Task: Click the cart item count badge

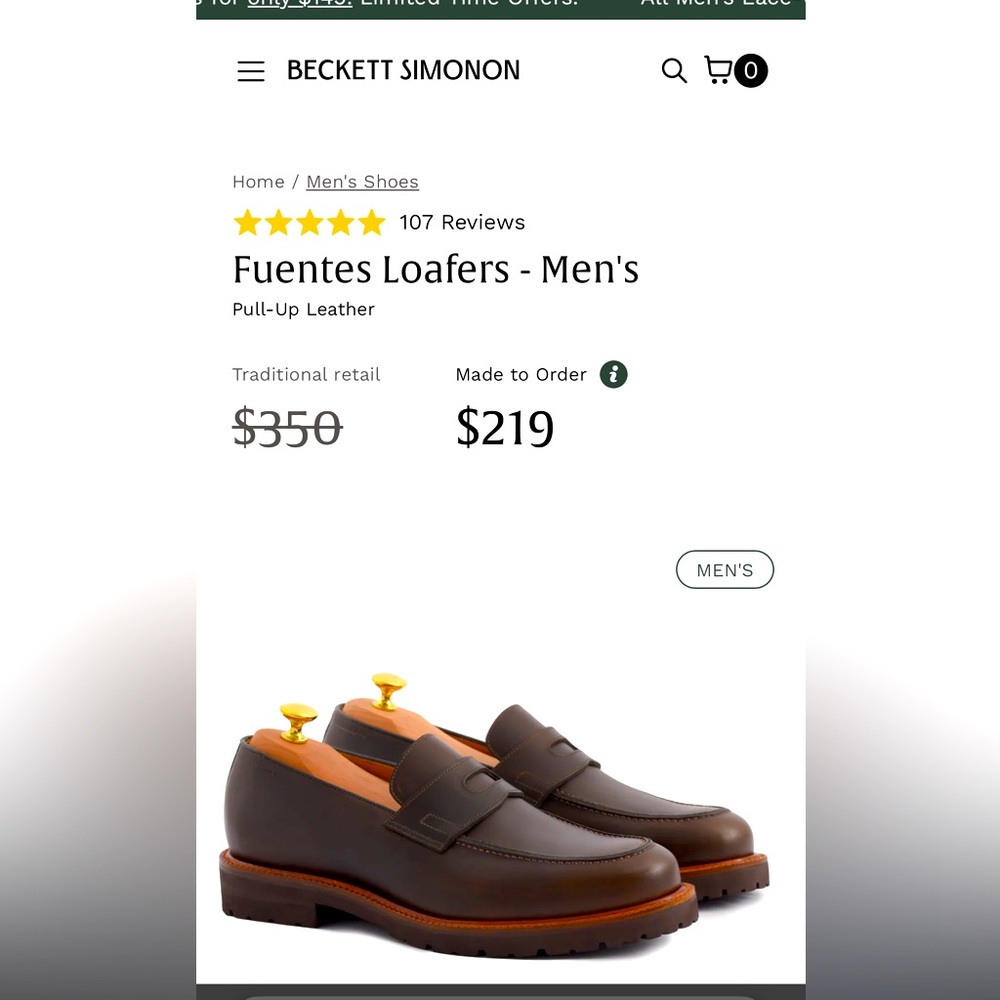Action: click(751, 71)
